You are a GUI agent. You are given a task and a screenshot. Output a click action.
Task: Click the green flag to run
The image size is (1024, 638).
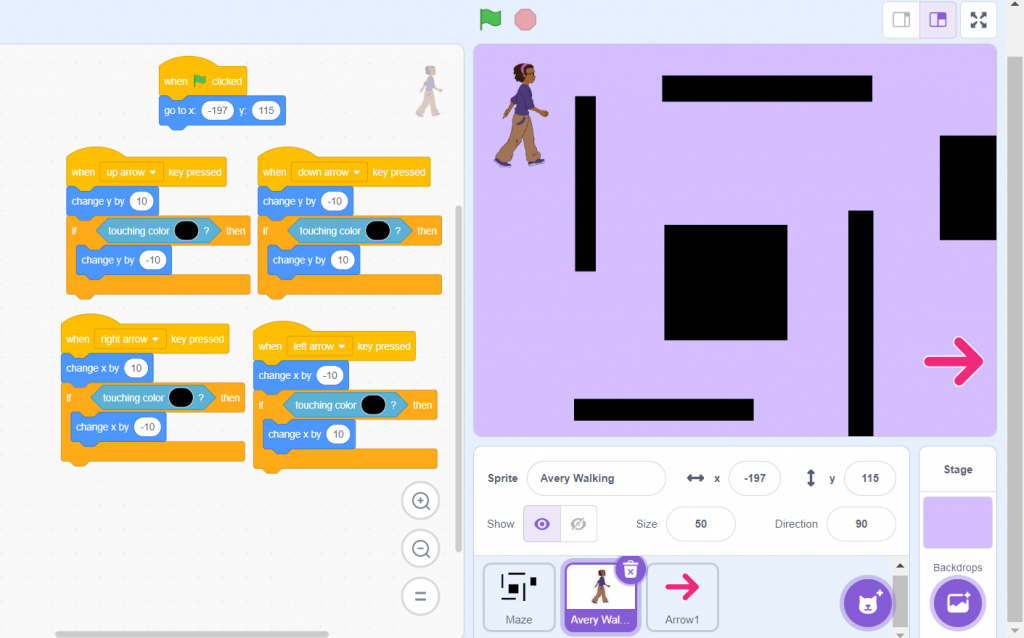[490, 20]
